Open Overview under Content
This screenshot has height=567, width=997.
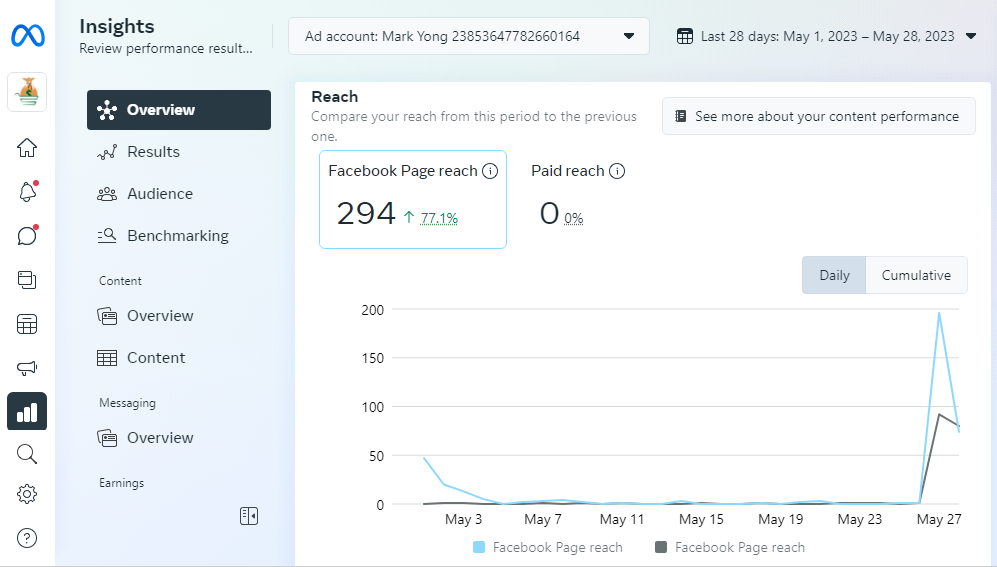[179, 316]
